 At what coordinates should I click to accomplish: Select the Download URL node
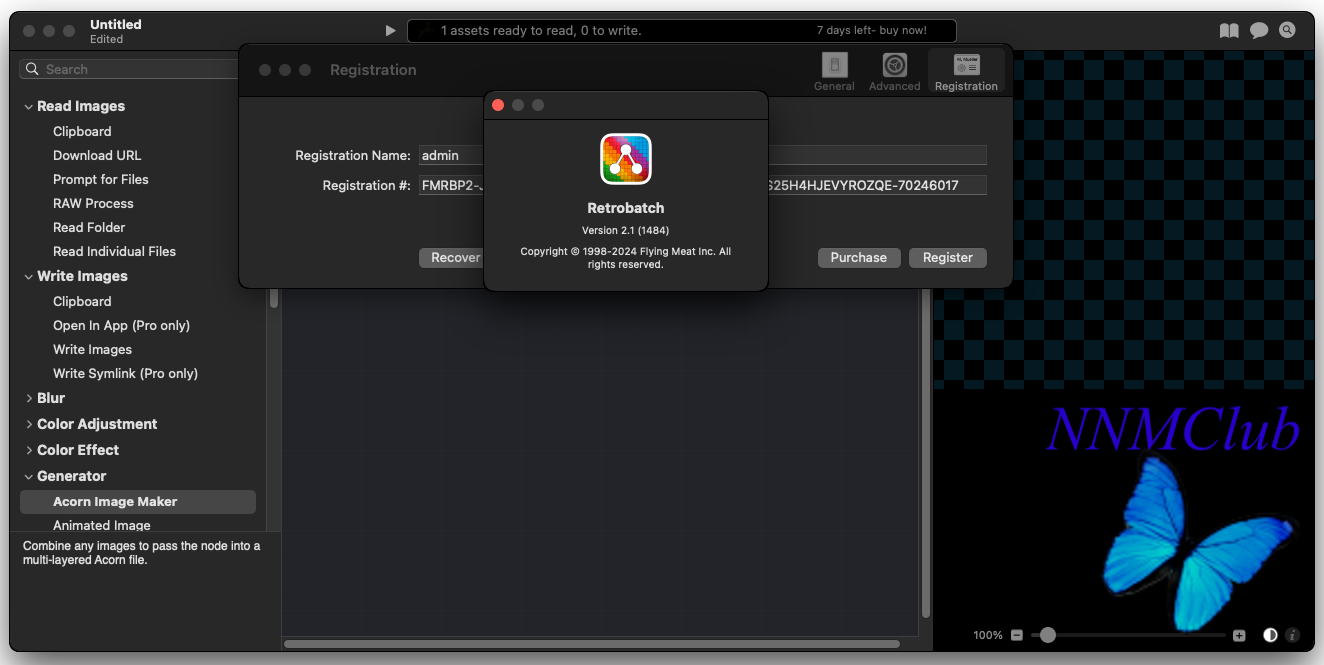point(97,155)
